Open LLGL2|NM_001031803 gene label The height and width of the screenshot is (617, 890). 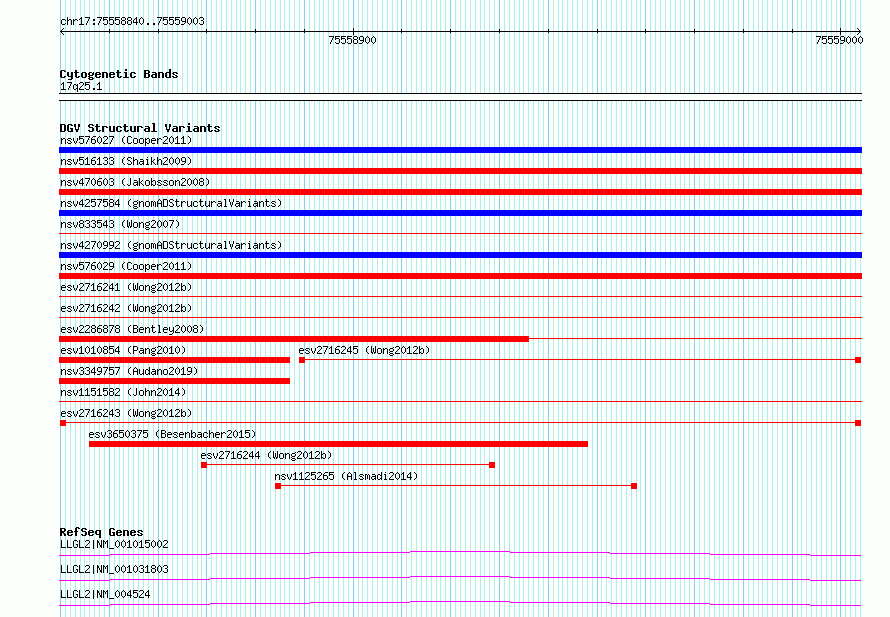click(114, 569)
